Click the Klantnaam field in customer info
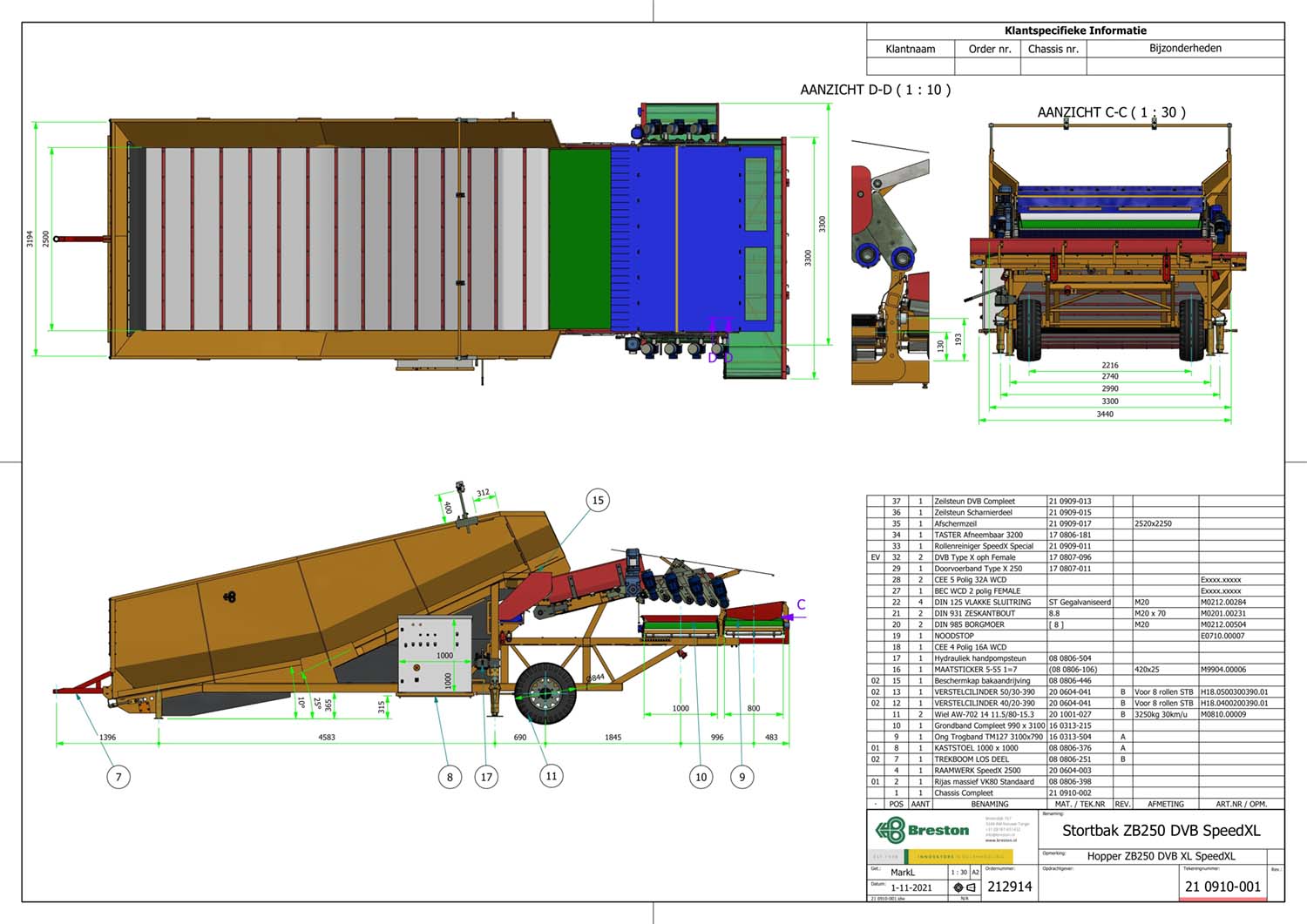This screenshot has width=1307, height=924. (x=911, y=49)
